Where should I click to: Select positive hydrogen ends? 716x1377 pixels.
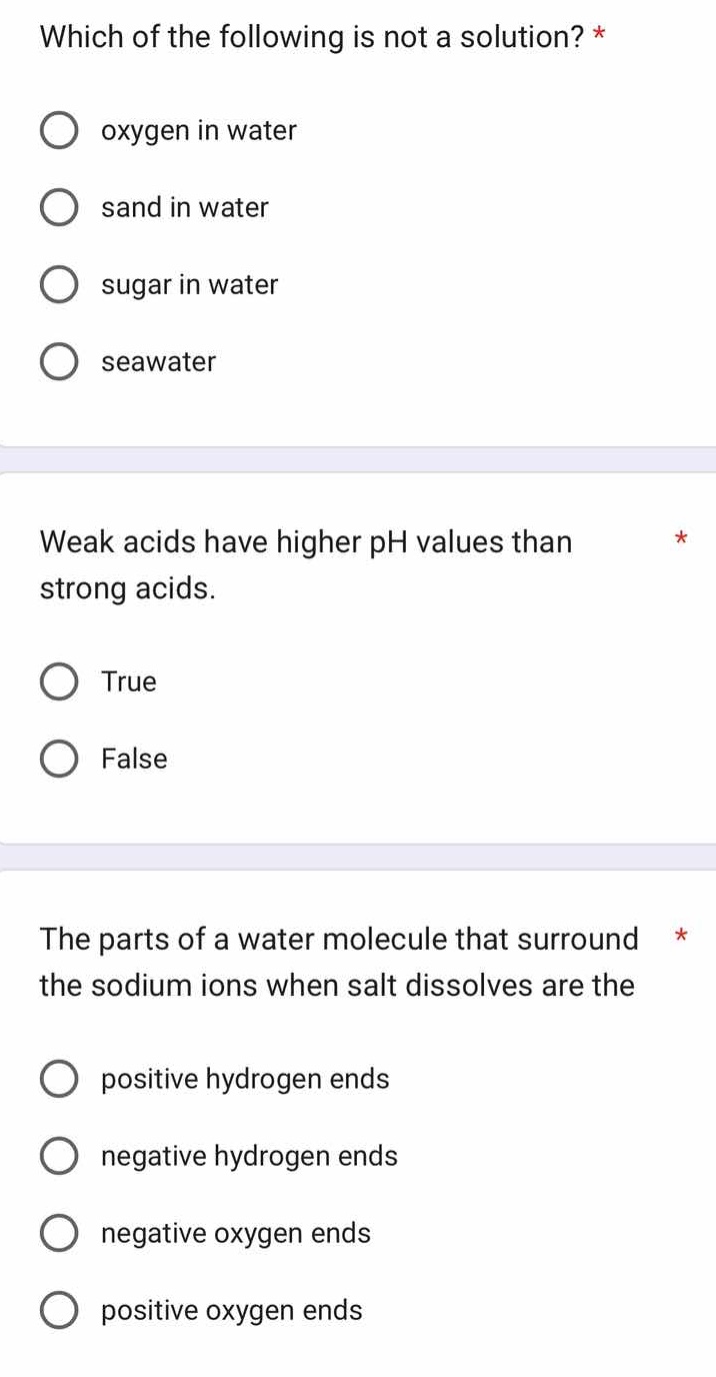click(58, 1078)
